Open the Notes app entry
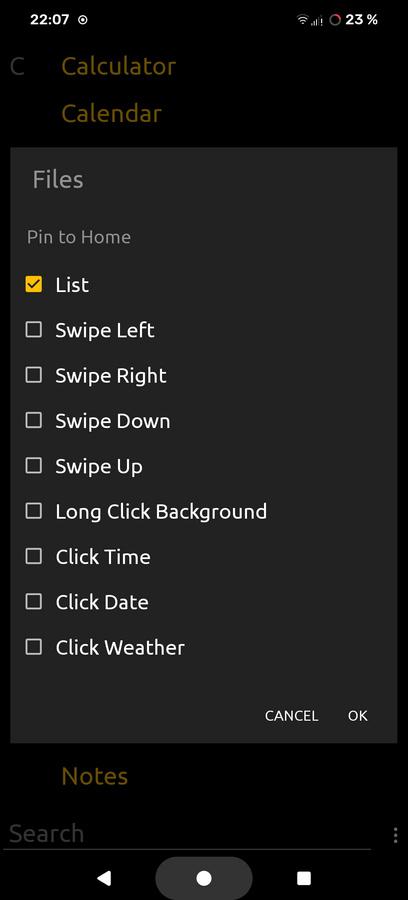This screenshot has width=408, height=900. [x=95, y=777]
